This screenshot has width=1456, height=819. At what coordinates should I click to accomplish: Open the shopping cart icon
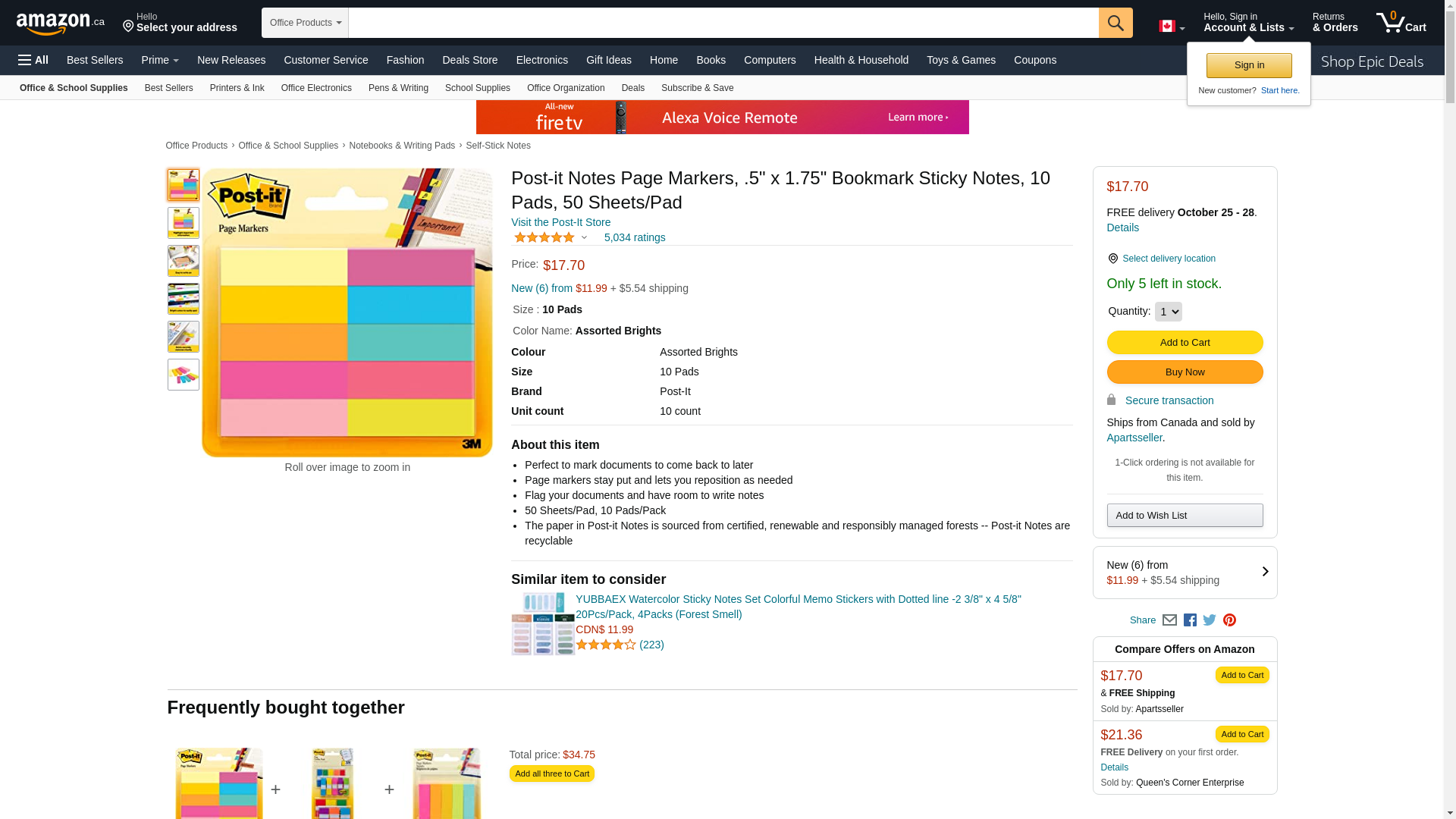tap(1400, 23)
